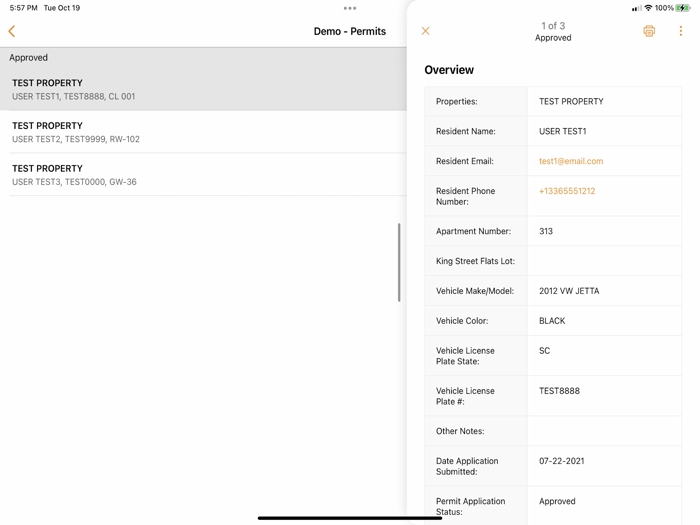The image size is (700, 525).
Task: Select Resident Name value USER TEST1
Action: [562, 131]
